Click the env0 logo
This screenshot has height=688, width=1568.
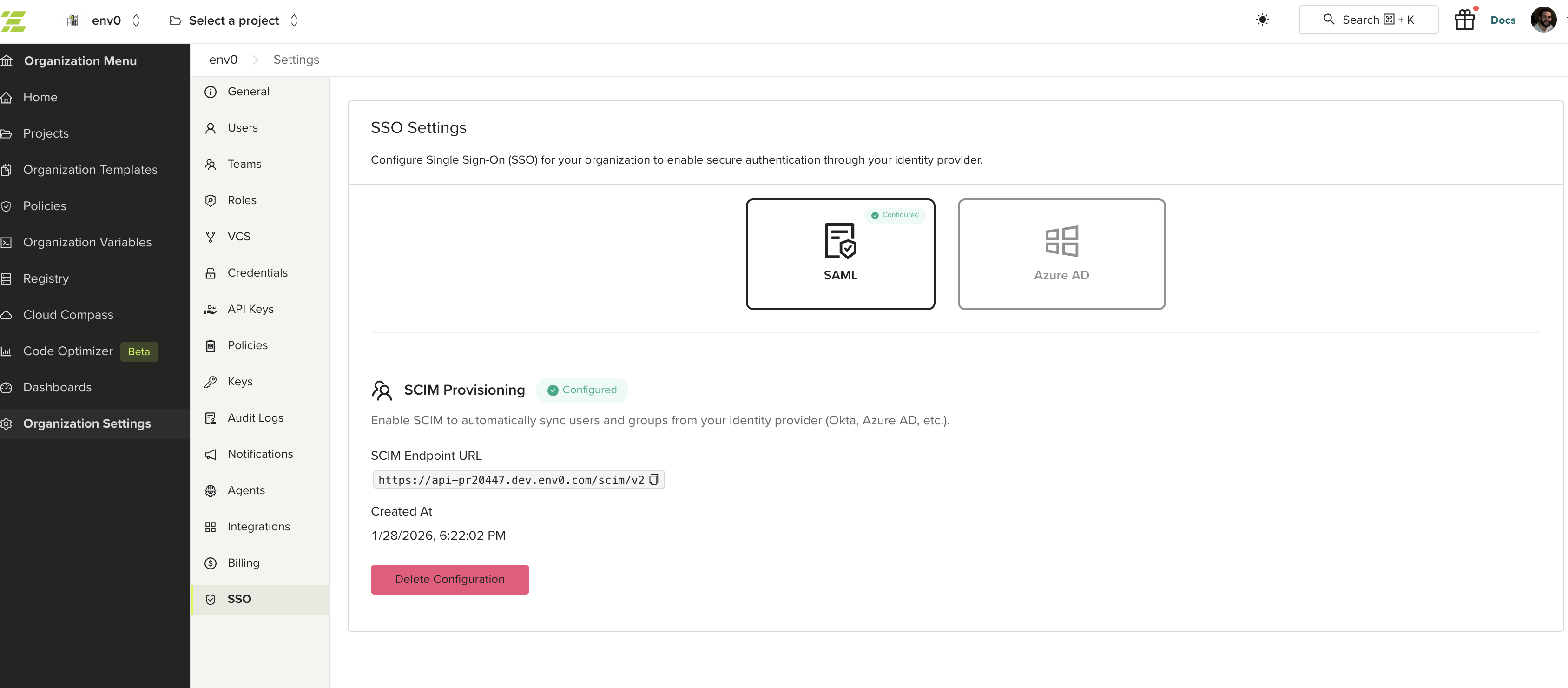tap(16, 20)
